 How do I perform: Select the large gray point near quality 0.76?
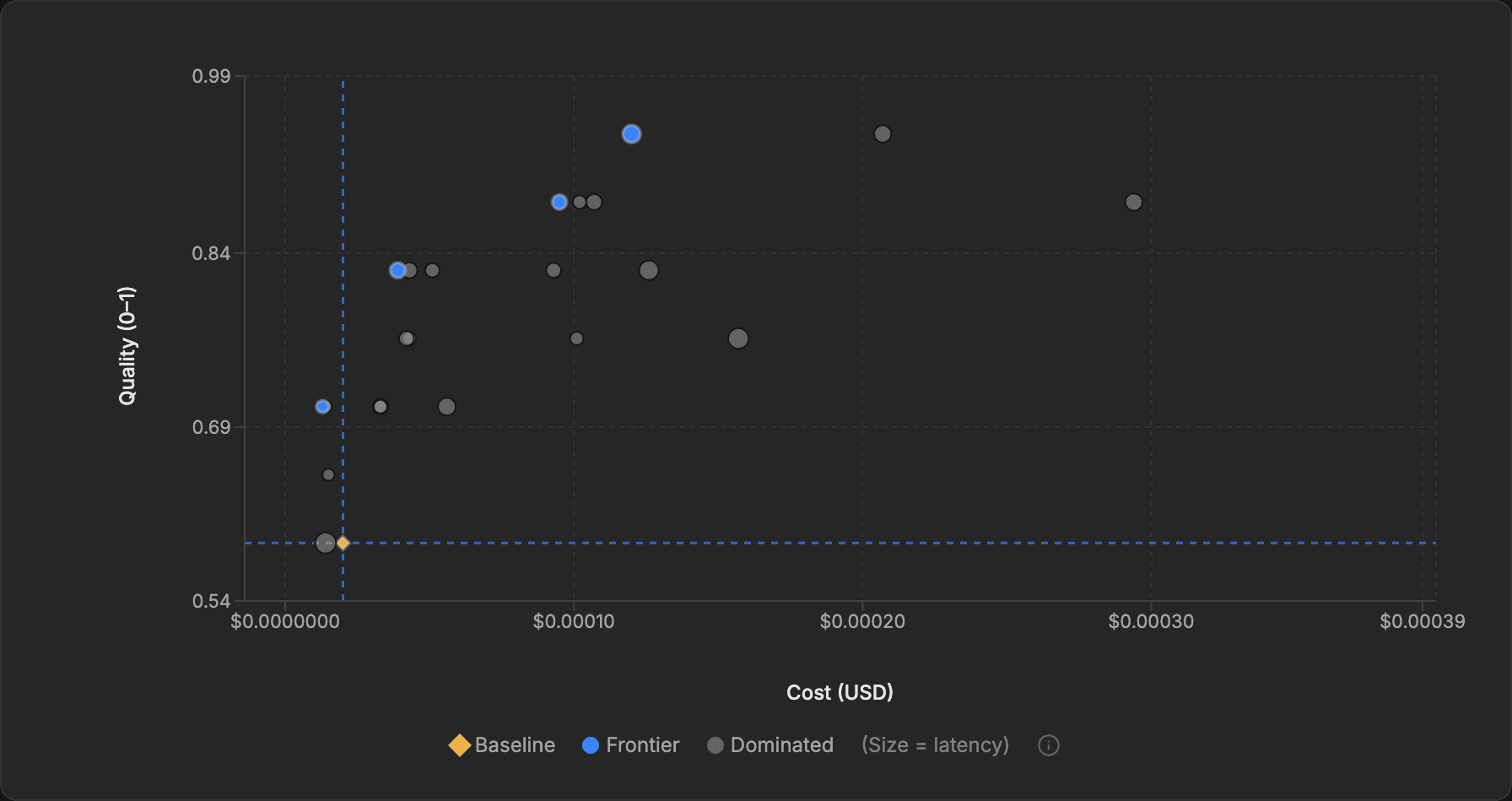pyautogui.click(x=738, y=338)
